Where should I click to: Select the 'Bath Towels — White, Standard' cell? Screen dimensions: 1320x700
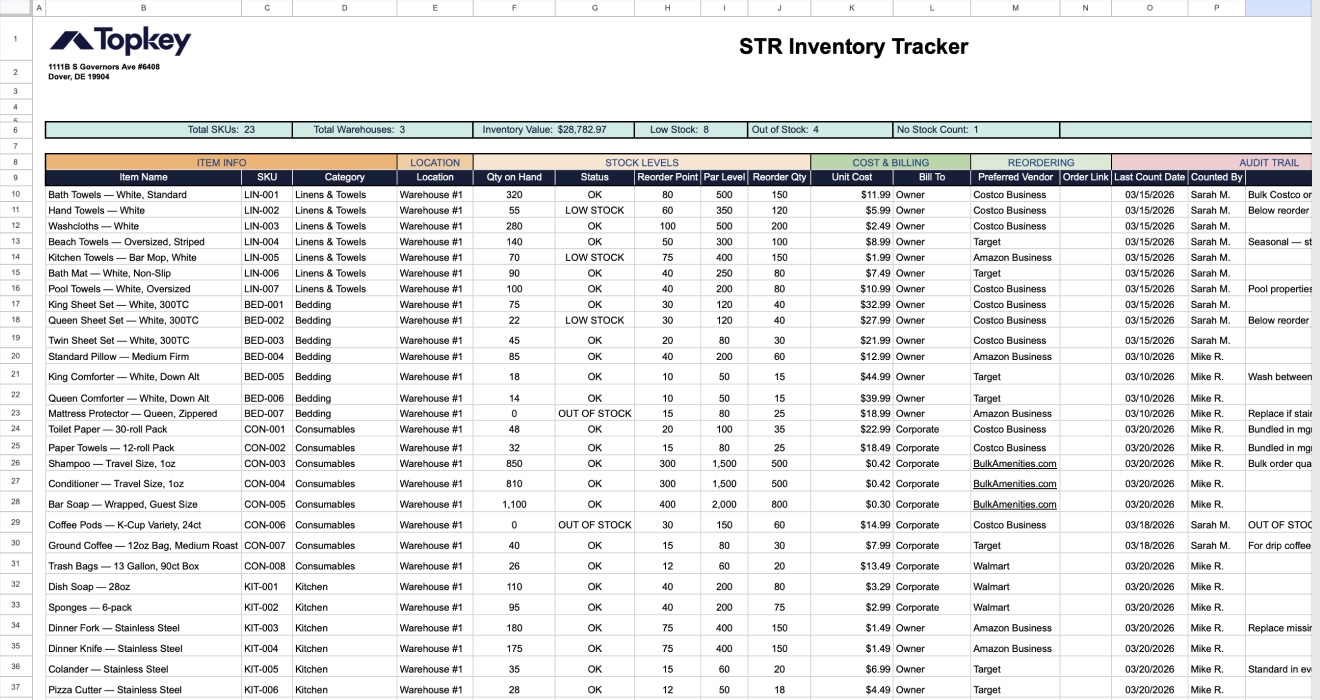(143, 195)
